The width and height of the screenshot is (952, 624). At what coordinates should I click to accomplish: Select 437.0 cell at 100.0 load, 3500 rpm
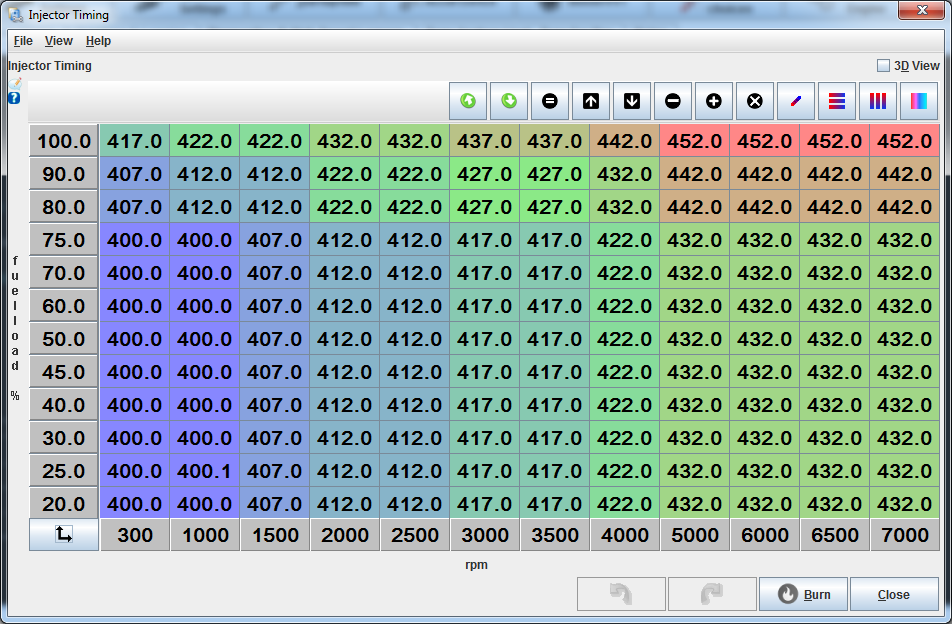554,141
